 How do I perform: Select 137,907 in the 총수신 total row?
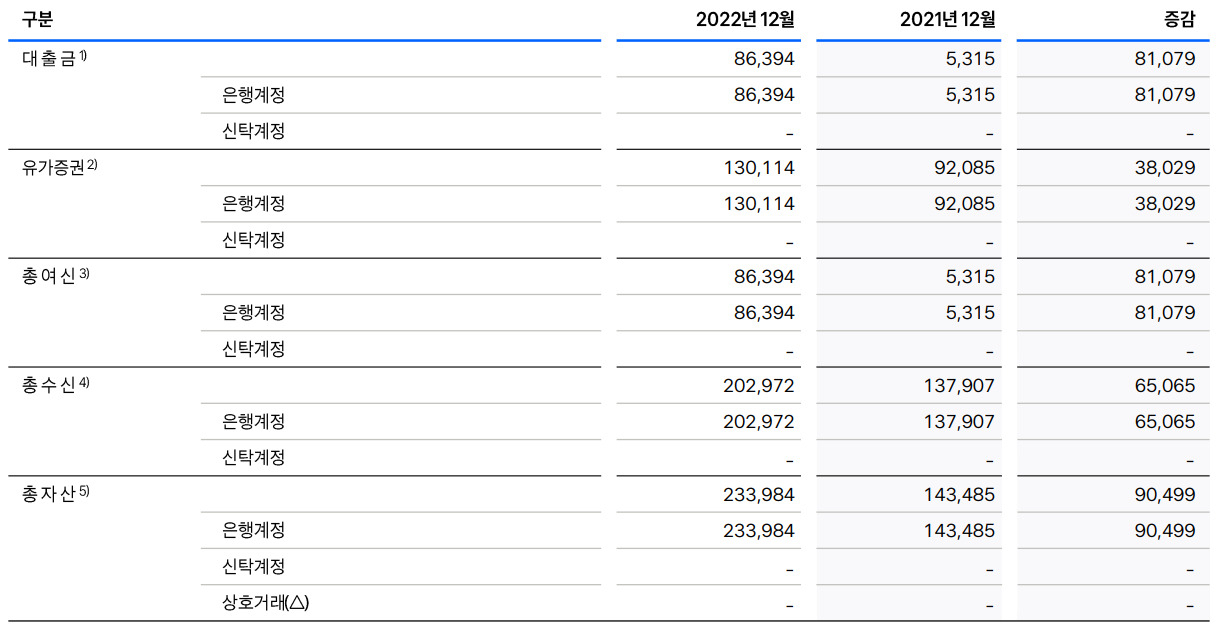click(x=959, y=385)
